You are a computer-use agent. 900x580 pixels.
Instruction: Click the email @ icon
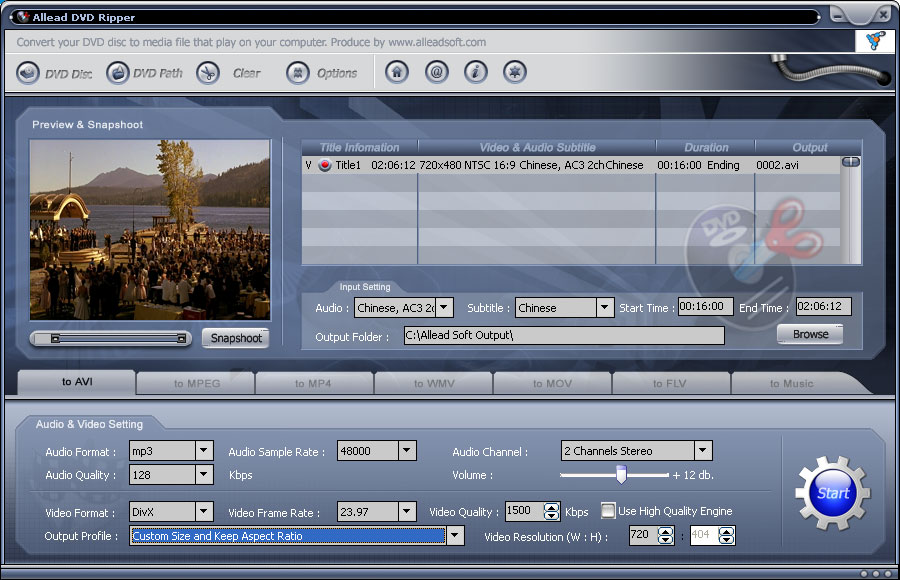[x=436, y=72]
